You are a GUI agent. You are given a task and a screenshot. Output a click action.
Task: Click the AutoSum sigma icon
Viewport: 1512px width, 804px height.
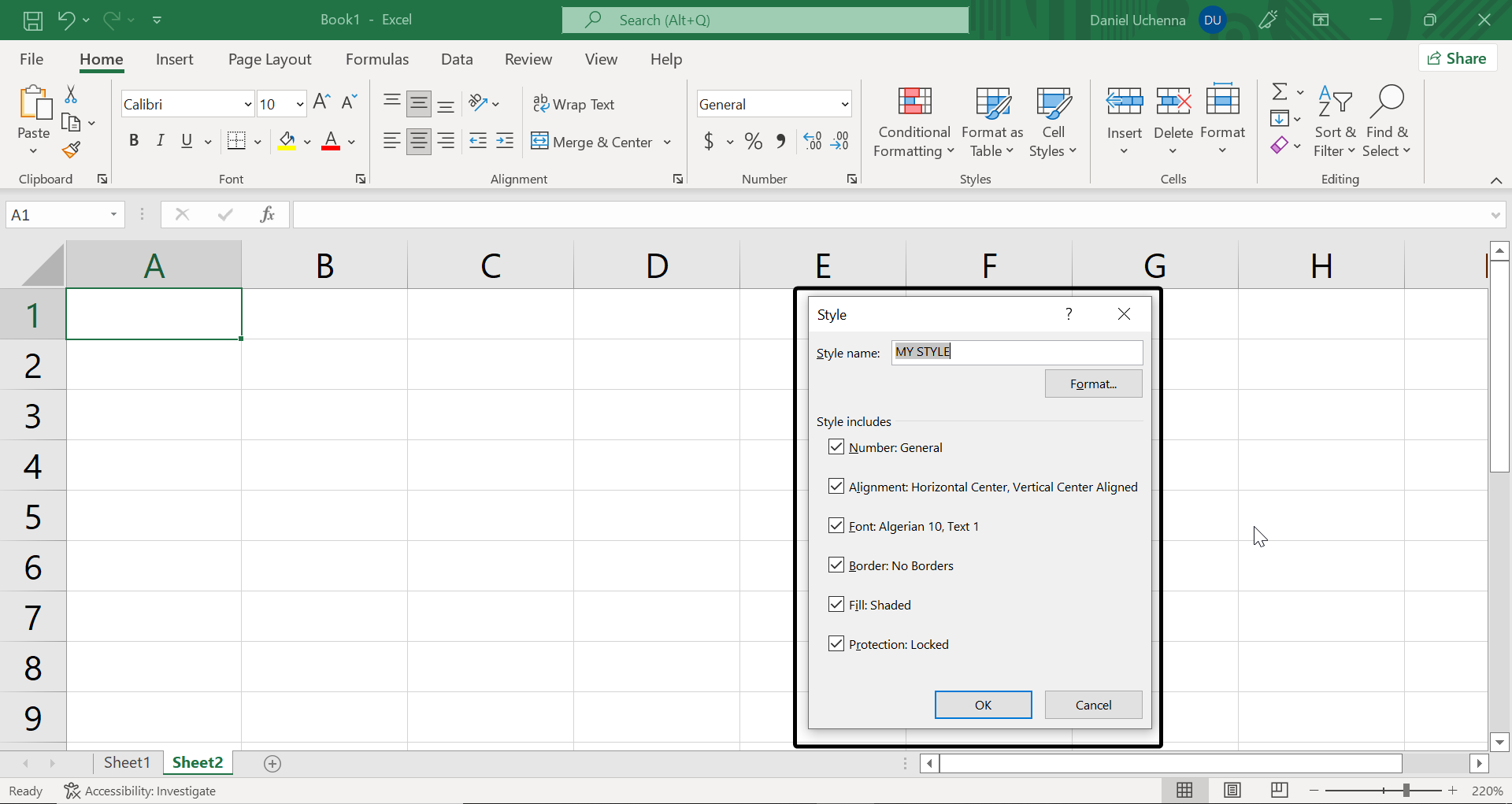1280,92
